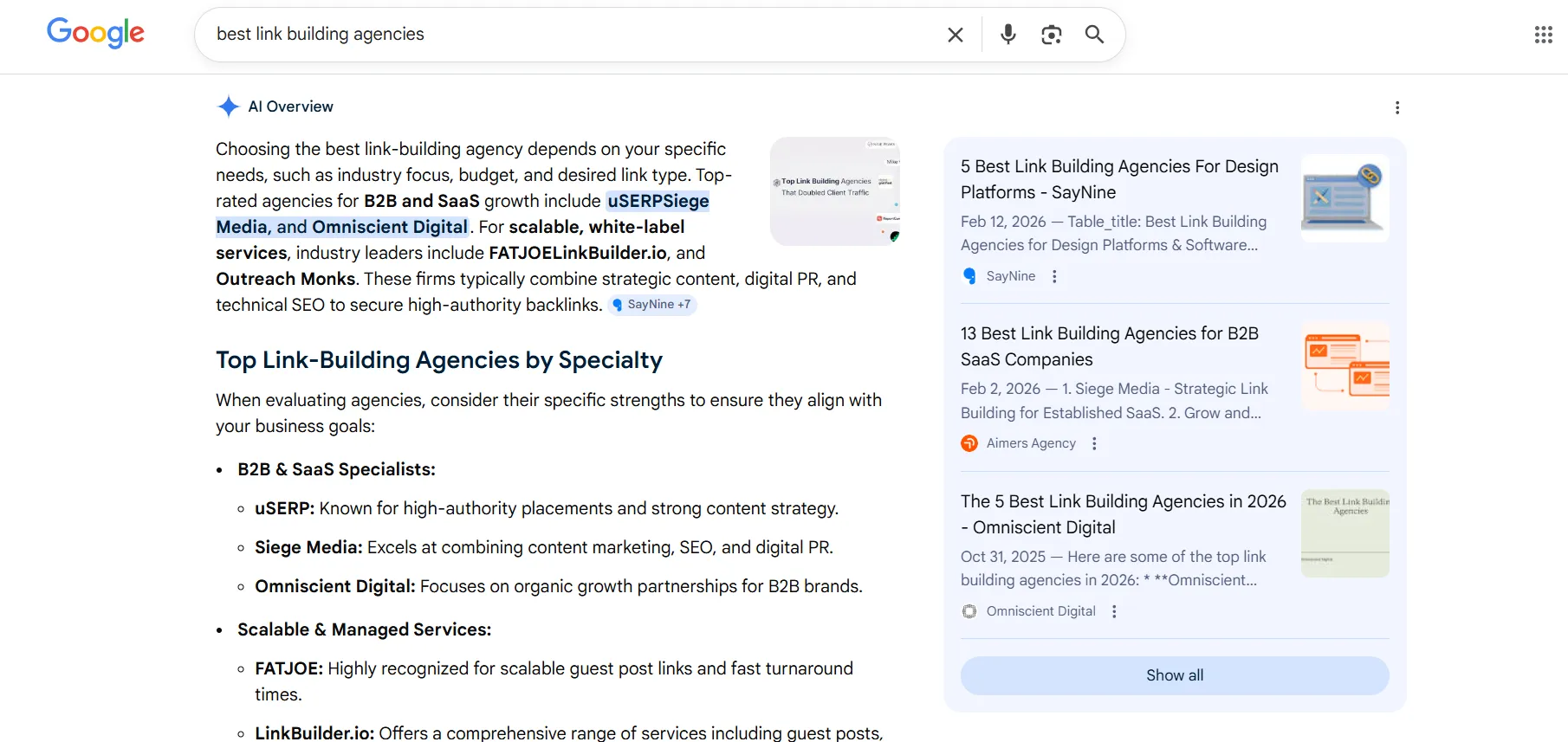This screenshot has width=1568, height=742.
Task: Open the Aimers Agency three-dot menu
Action: click(1094, 443)
